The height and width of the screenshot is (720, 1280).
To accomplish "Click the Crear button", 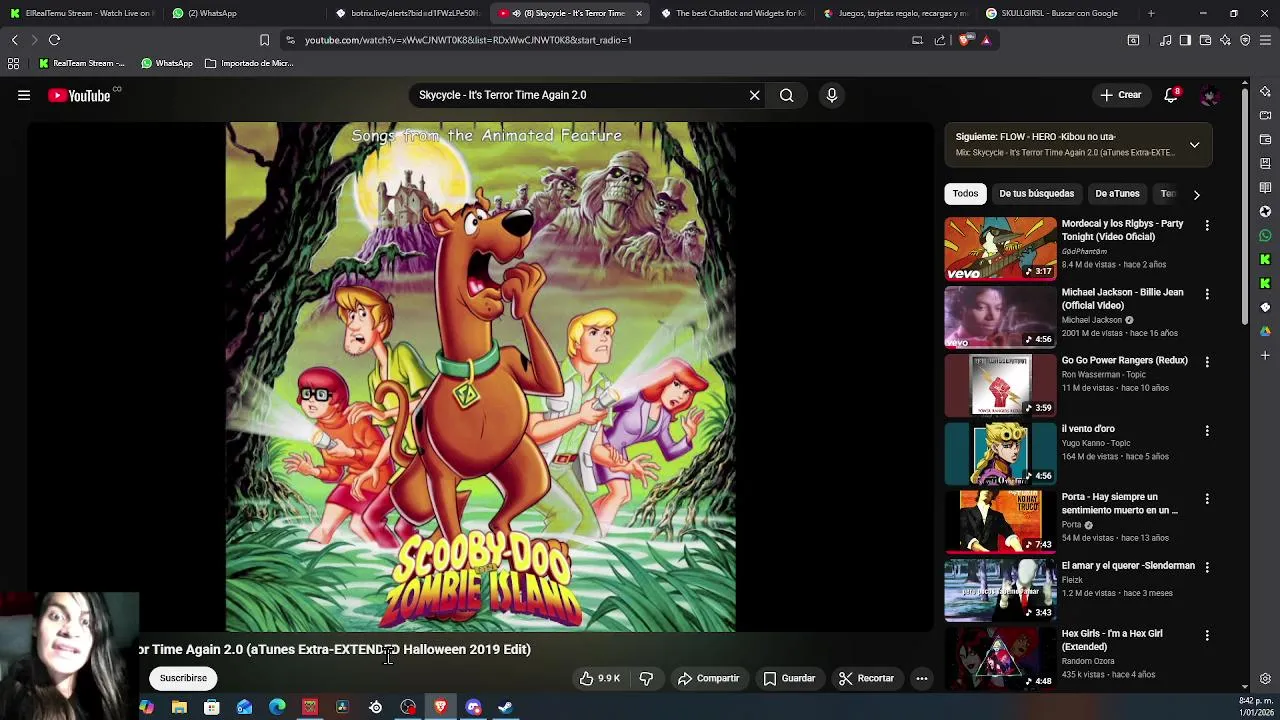I will coord(1121,95).
